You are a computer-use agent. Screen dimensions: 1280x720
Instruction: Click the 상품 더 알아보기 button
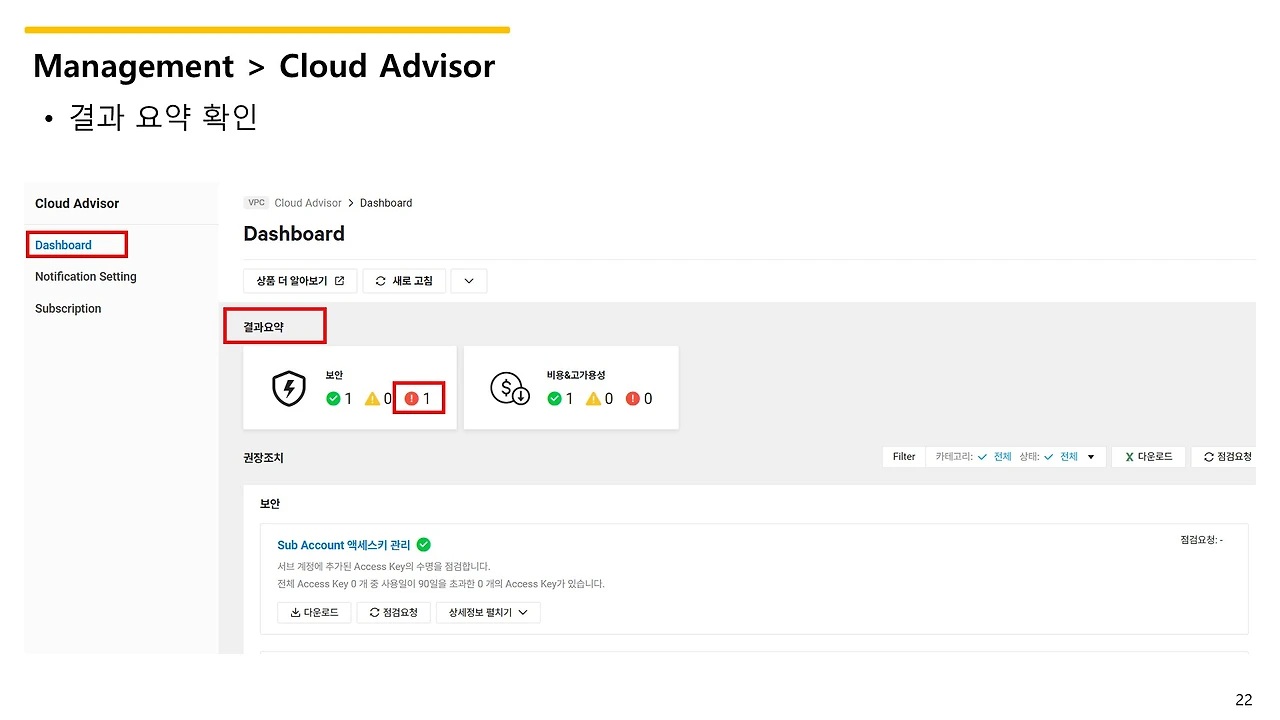(300, 281)
